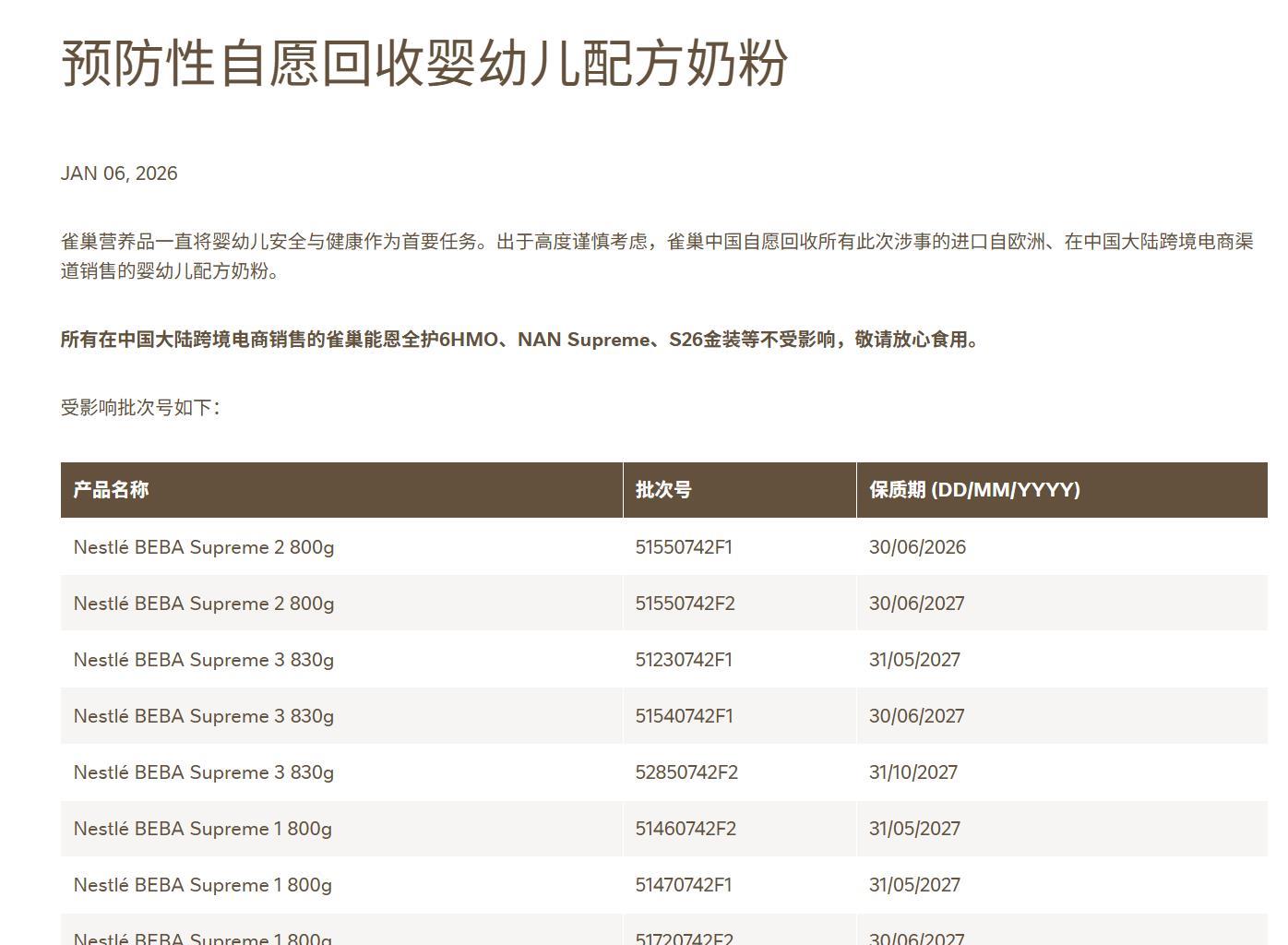Viewport: 1288px width, 945px height.
Task: Click the first Nestlé BEBA Supreme 2 800g row
Action: pos(203,546)
